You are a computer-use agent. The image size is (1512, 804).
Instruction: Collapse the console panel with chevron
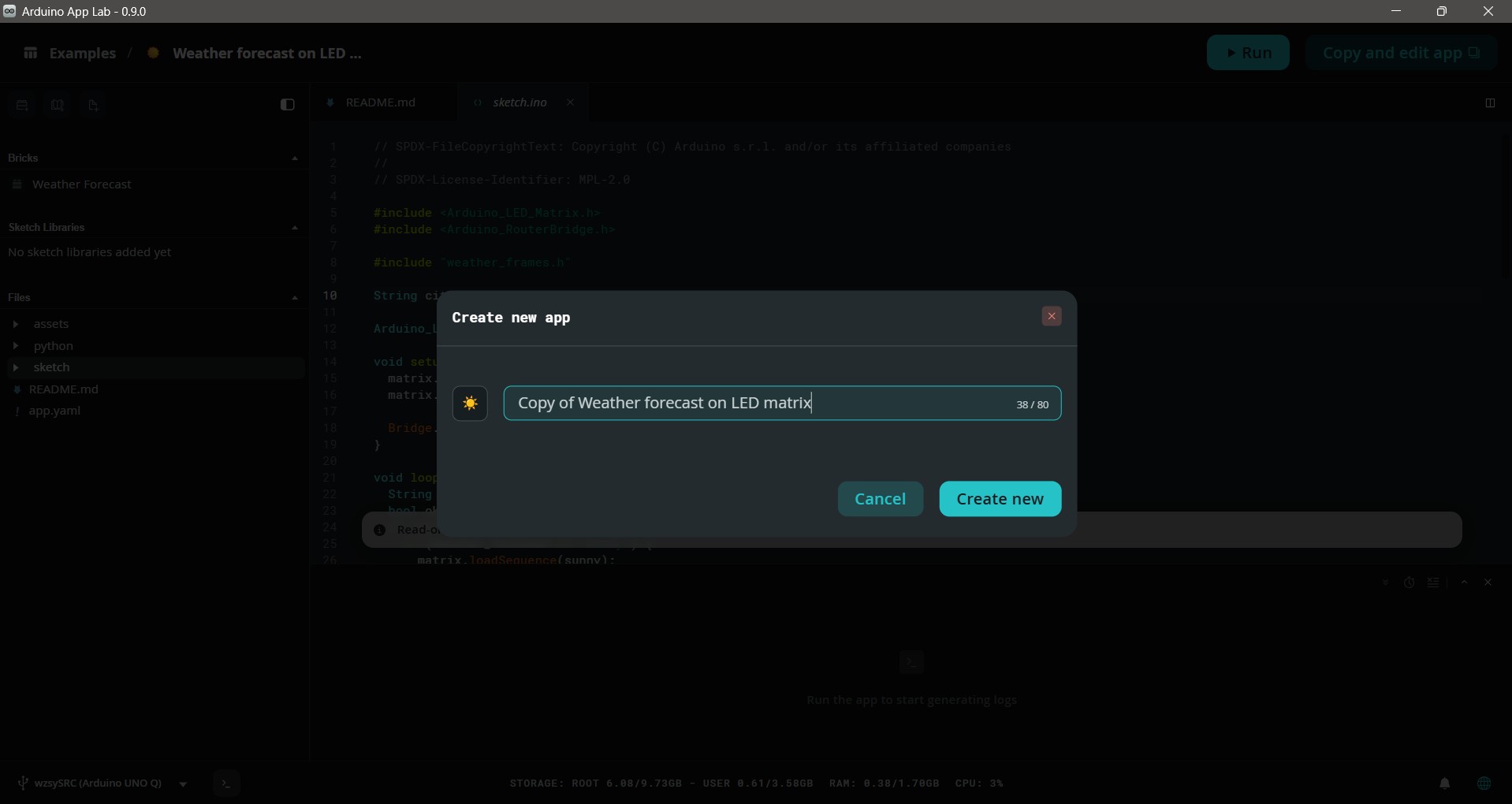click(x=1465, y=583)
